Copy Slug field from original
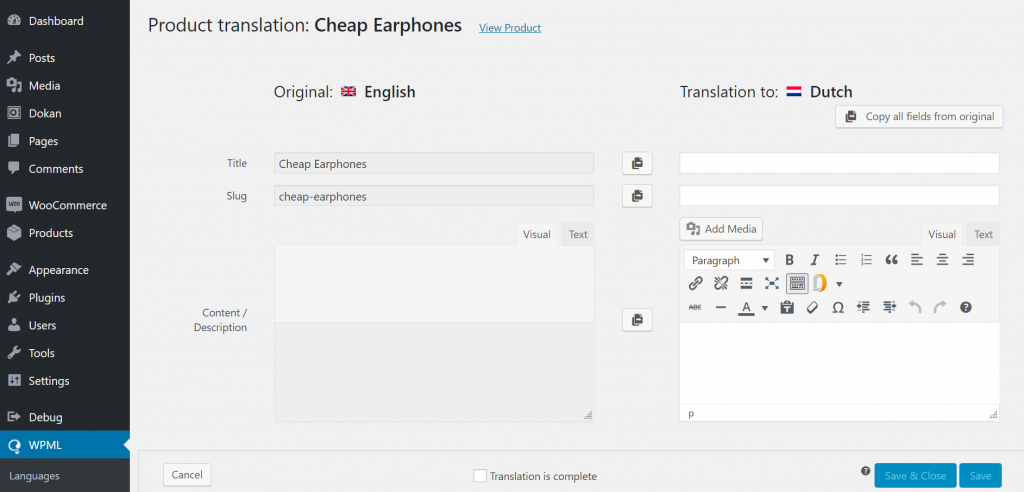Image resolution: width=1024 pixels, height=492 pixels. (x=637, y=195)
